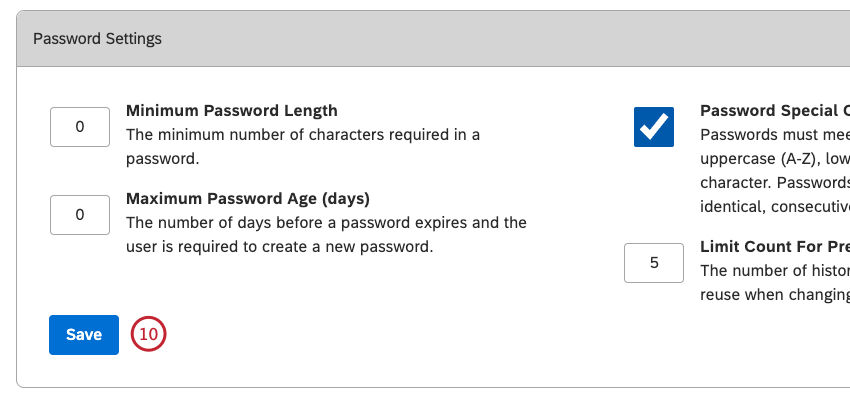Click the Limit Count For bold heading

[775, 247]
